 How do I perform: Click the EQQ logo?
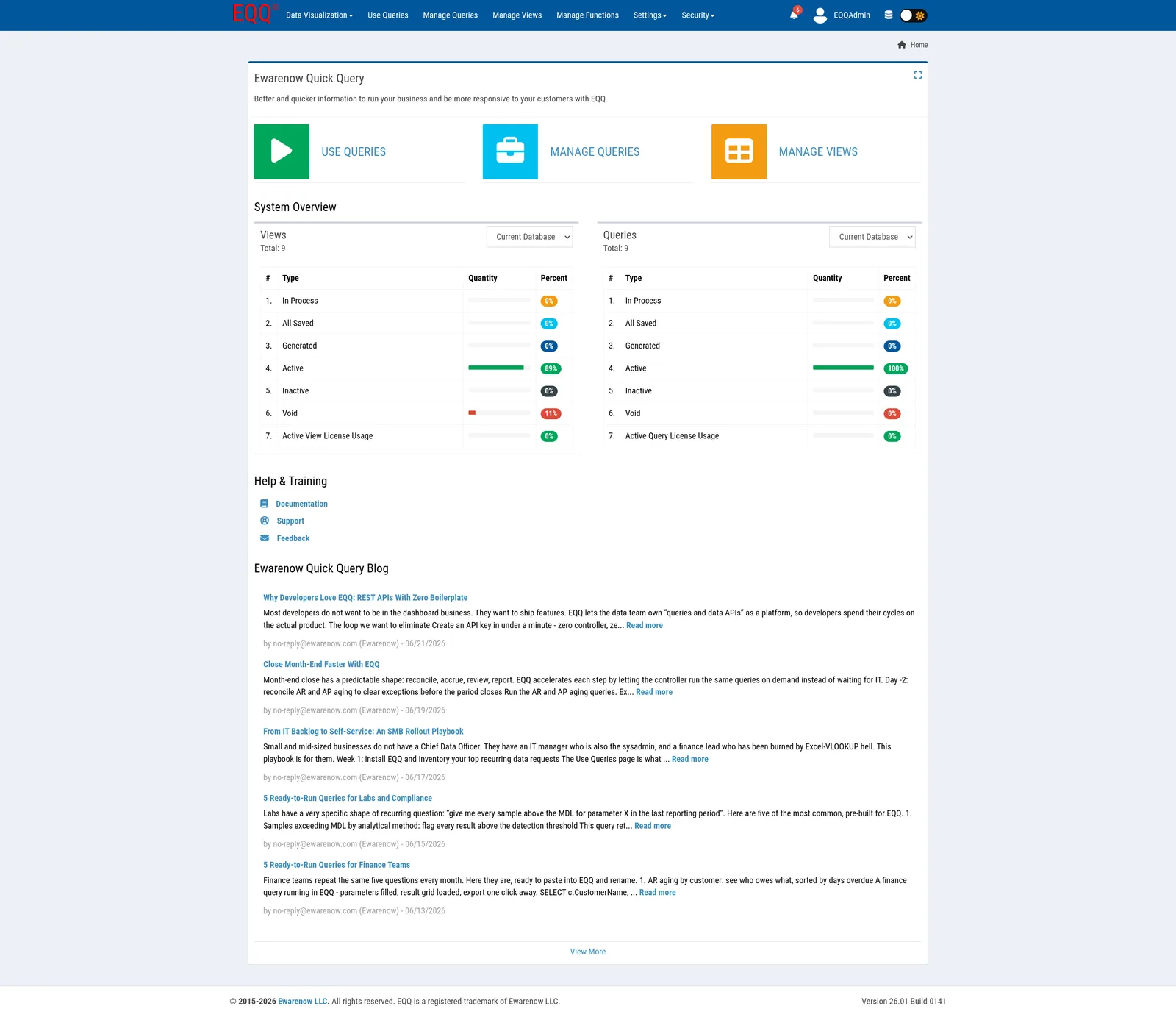pos(254,14)
